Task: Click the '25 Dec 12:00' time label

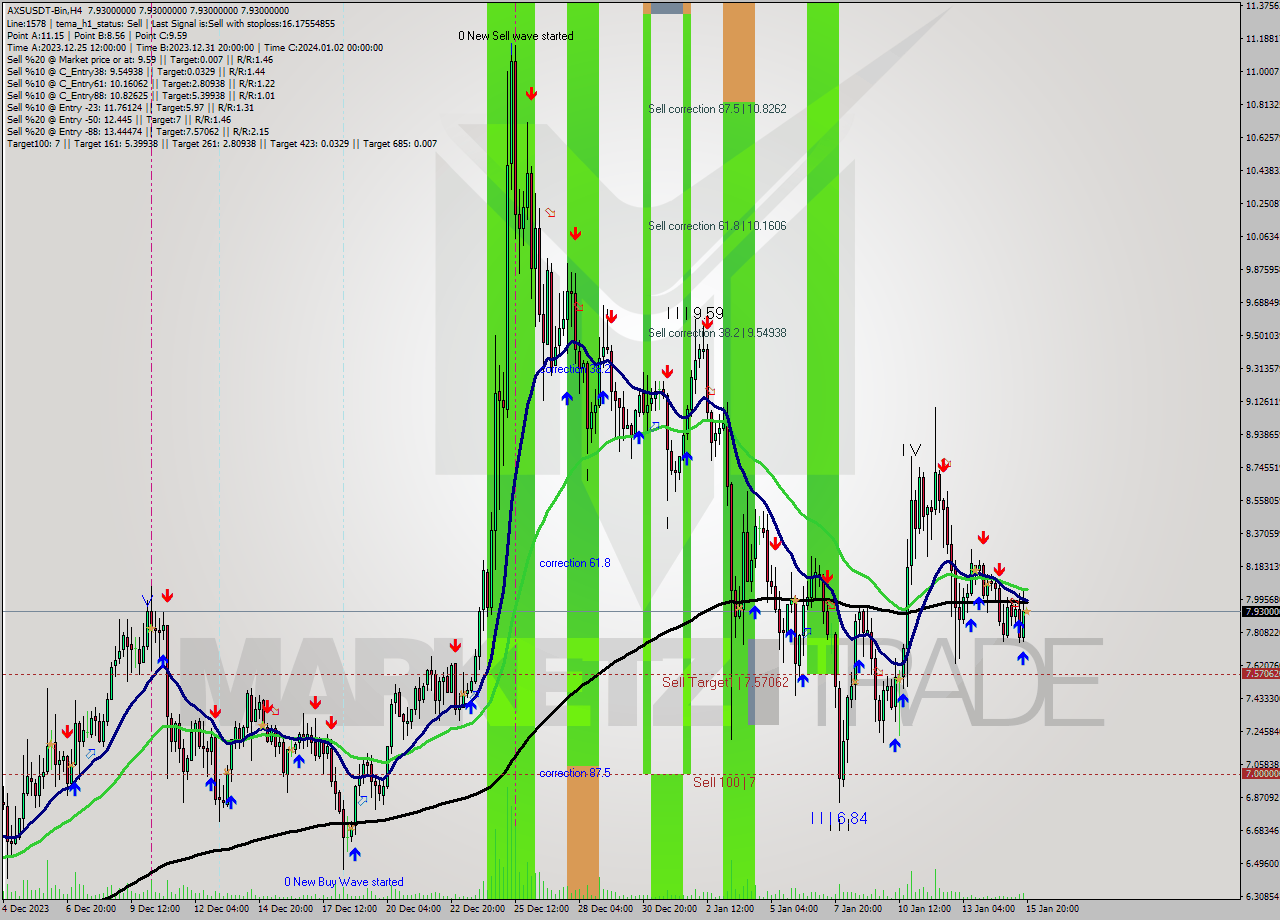Action: coord(541,909)
